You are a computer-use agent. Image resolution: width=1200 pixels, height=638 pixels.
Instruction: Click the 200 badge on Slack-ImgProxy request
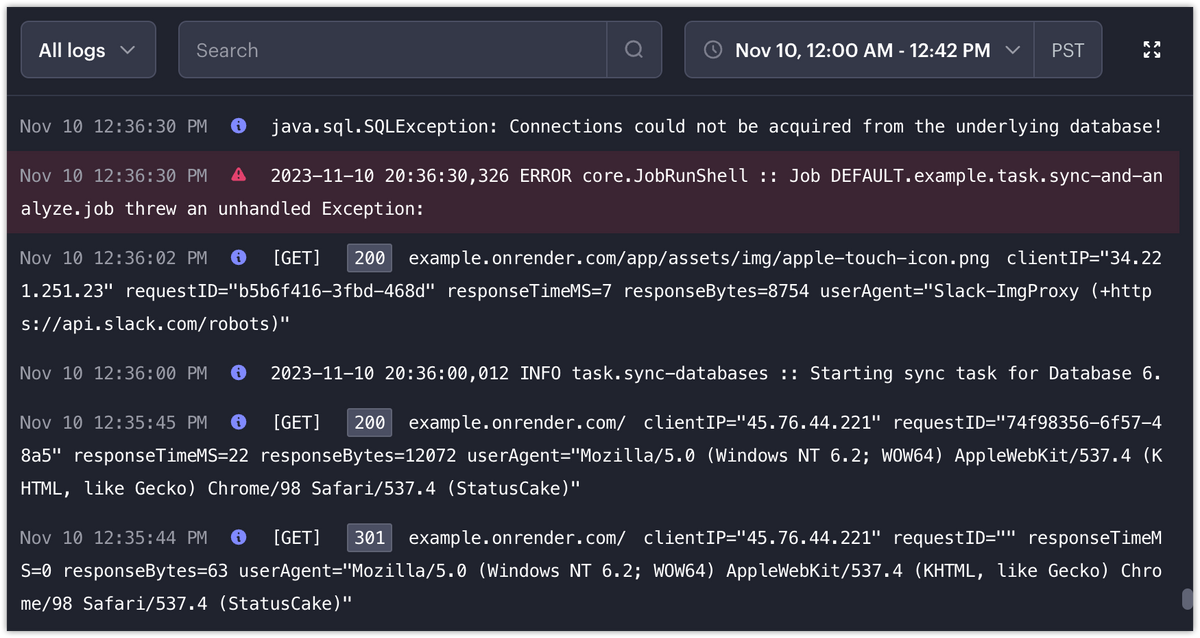click(370, 258)
